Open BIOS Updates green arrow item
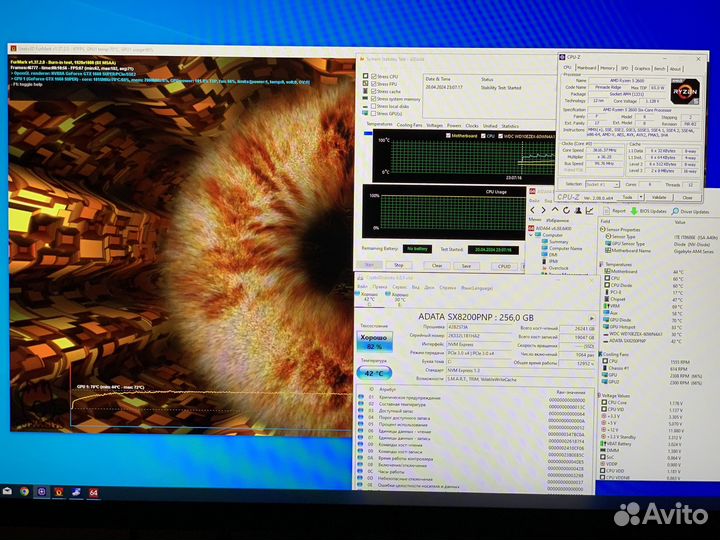The height and width of the screenshot is (540, 720). (648, 211)
